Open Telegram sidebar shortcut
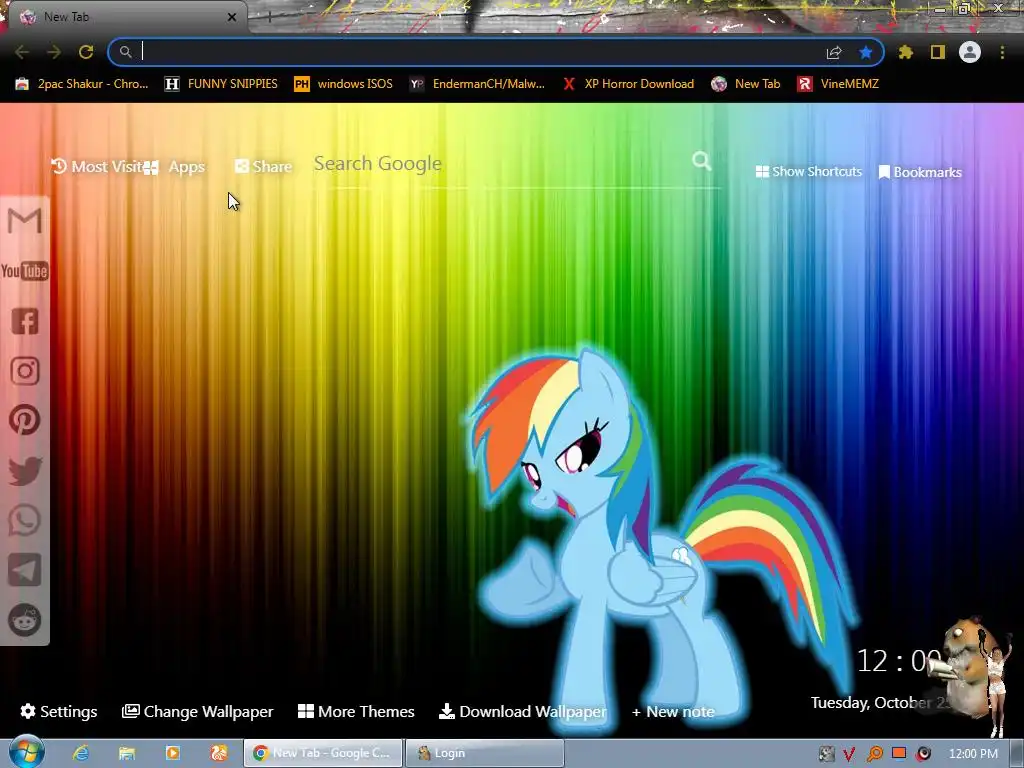 (25, 570)
